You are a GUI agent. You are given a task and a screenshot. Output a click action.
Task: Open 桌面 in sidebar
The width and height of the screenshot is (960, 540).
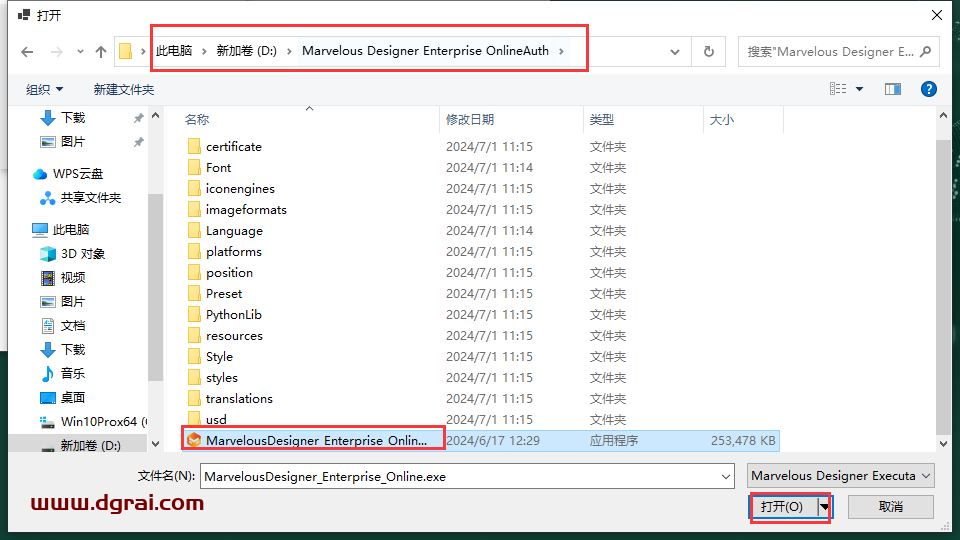(x=73, y=397)
